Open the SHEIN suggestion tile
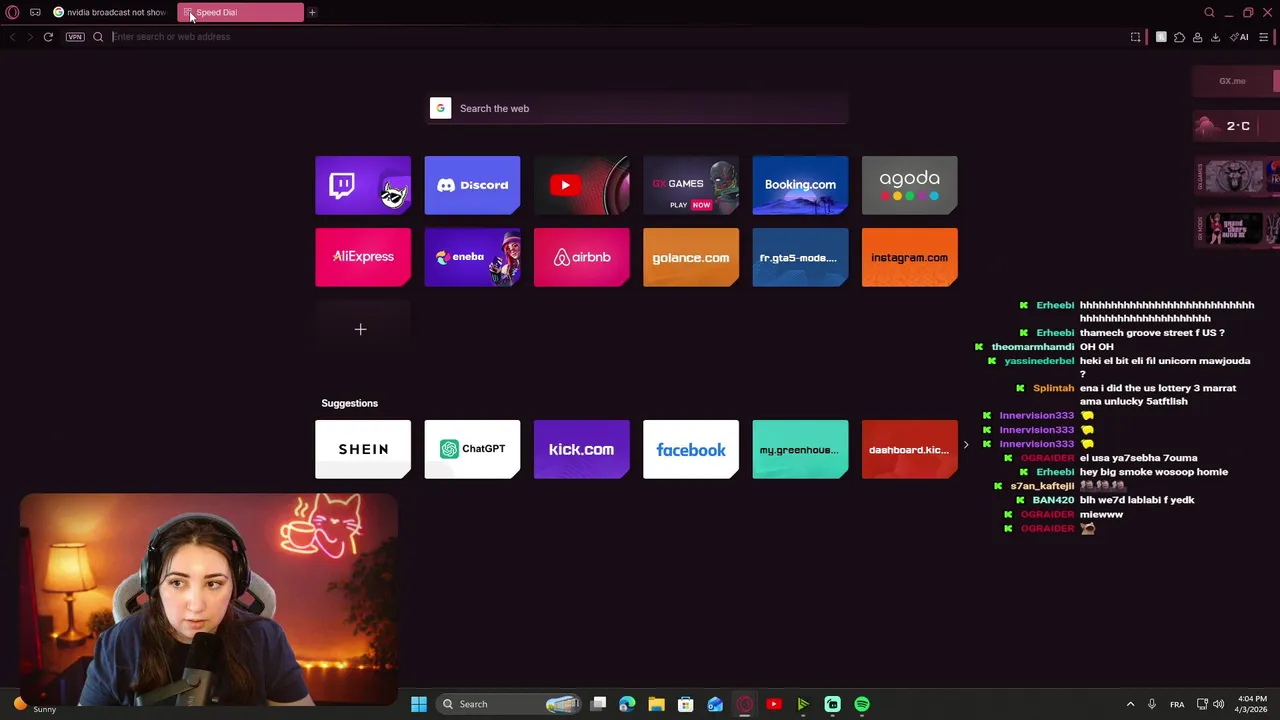 [x=363, y=449]
